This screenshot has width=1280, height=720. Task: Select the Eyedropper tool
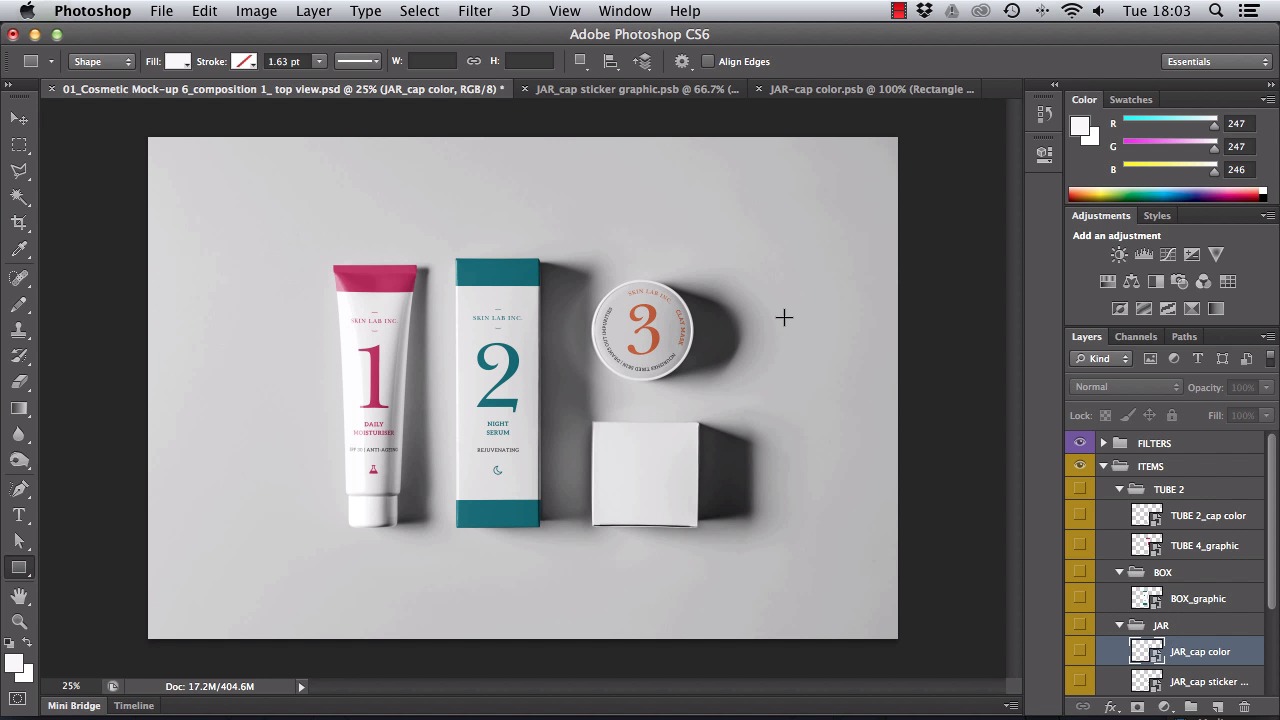point(19,250)
